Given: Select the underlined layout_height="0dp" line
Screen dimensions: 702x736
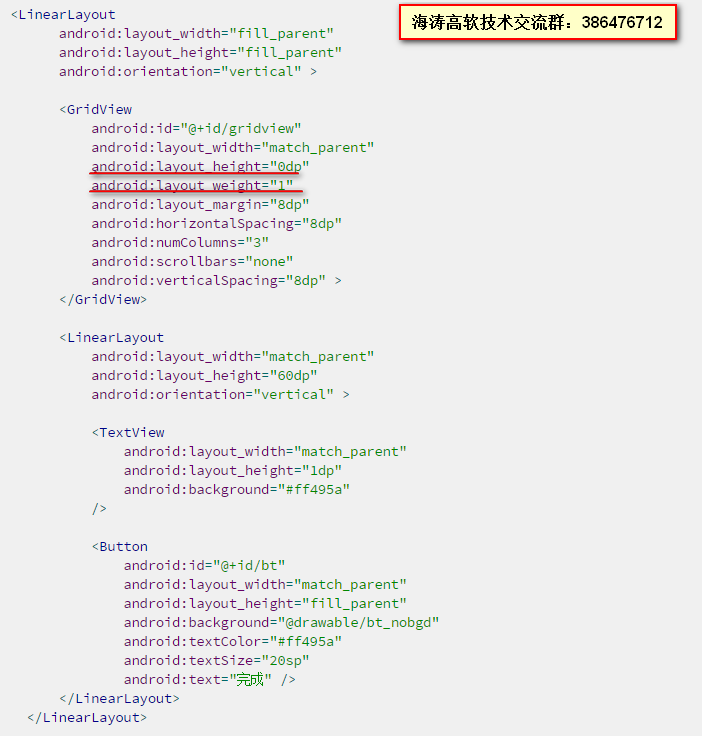Looking at the screenshot, I should coord(200,167).
